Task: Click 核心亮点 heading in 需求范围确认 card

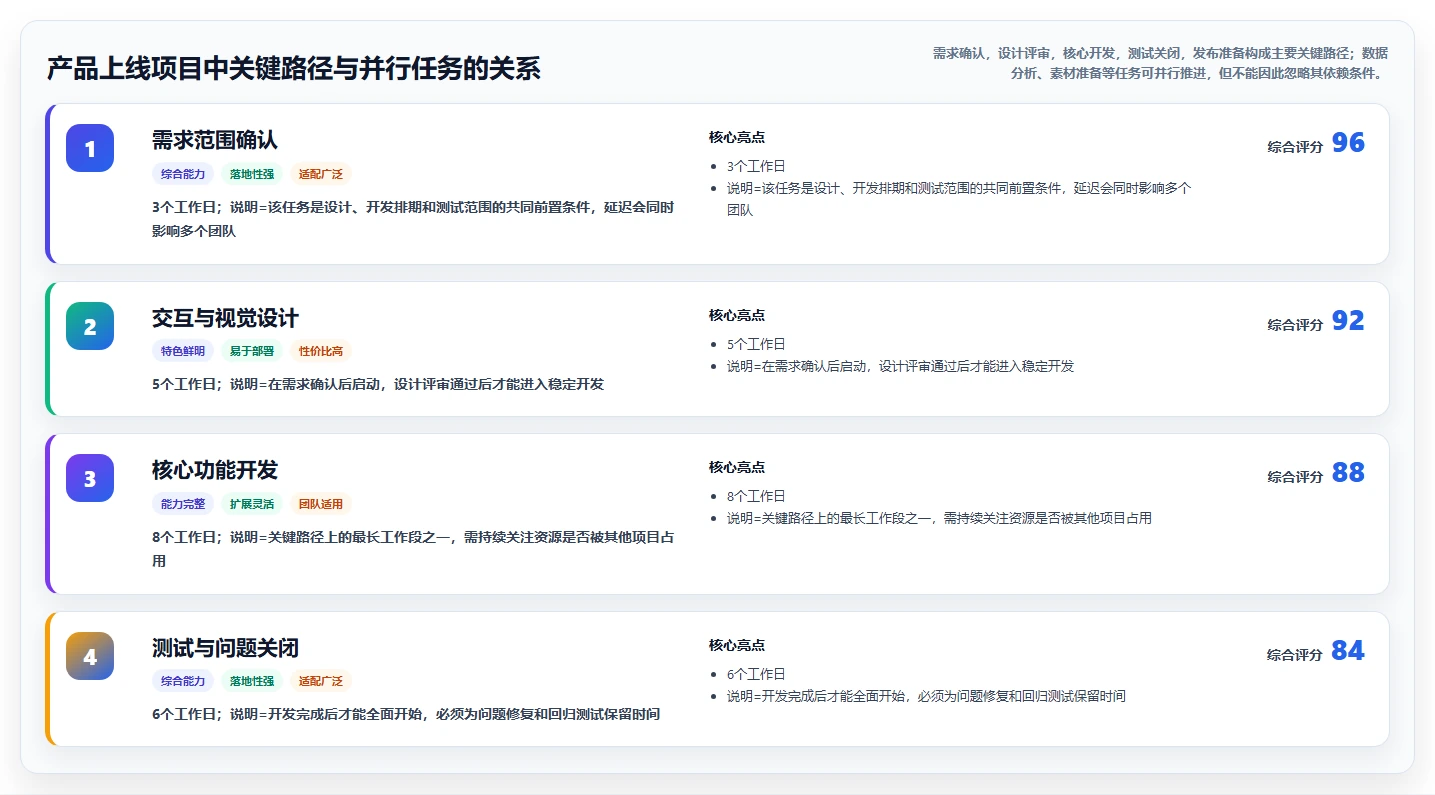Action: tap(737, 138)
